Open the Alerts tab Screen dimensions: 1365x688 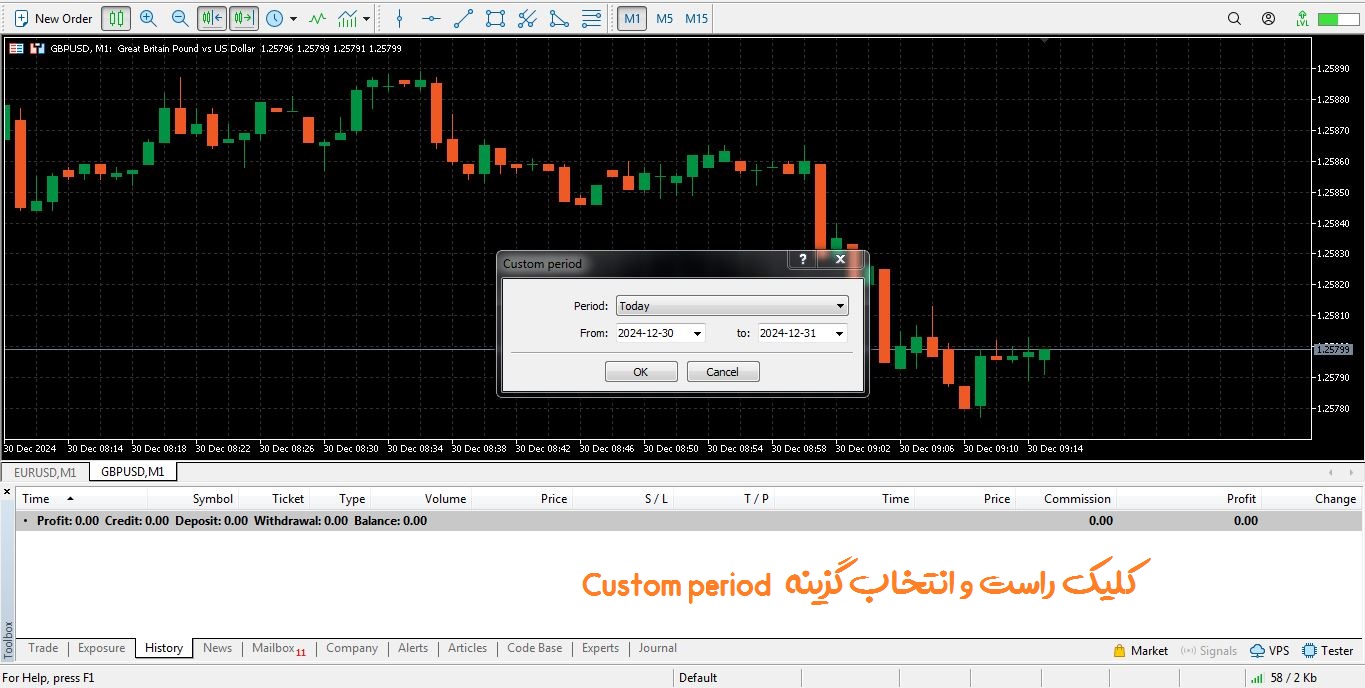click(413, 648)
